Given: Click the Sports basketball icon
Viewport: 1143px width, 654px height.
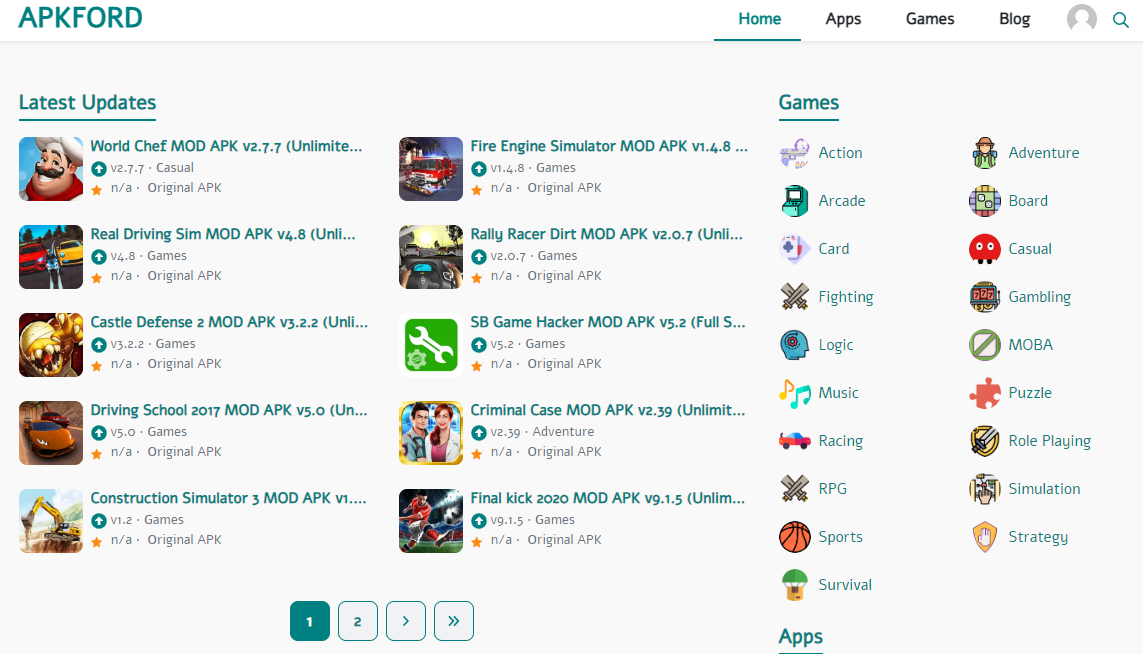Looking at the screenshot, I should pos(795,537).
